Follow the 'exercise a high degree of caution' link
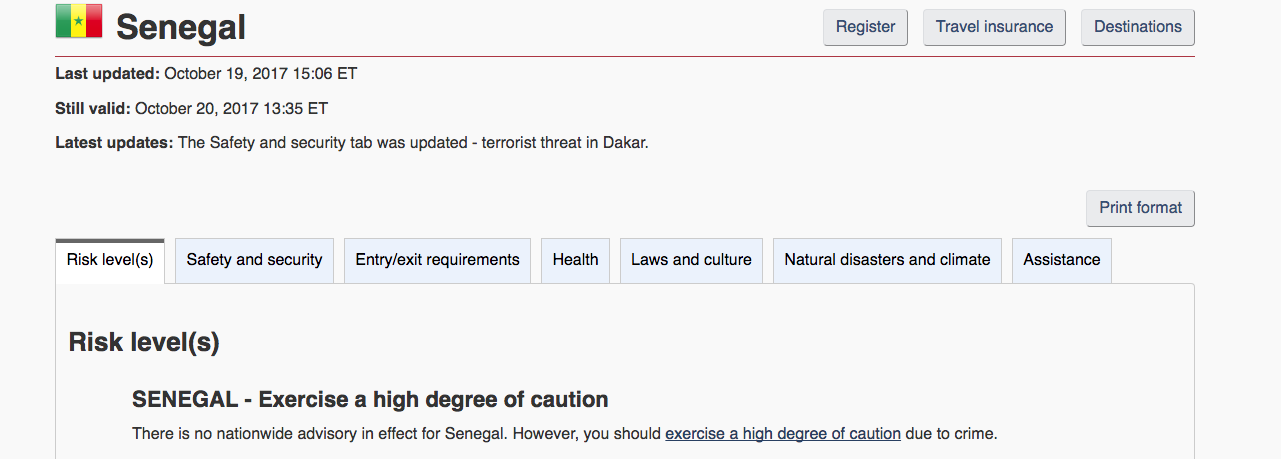 [x=783, y=434]
